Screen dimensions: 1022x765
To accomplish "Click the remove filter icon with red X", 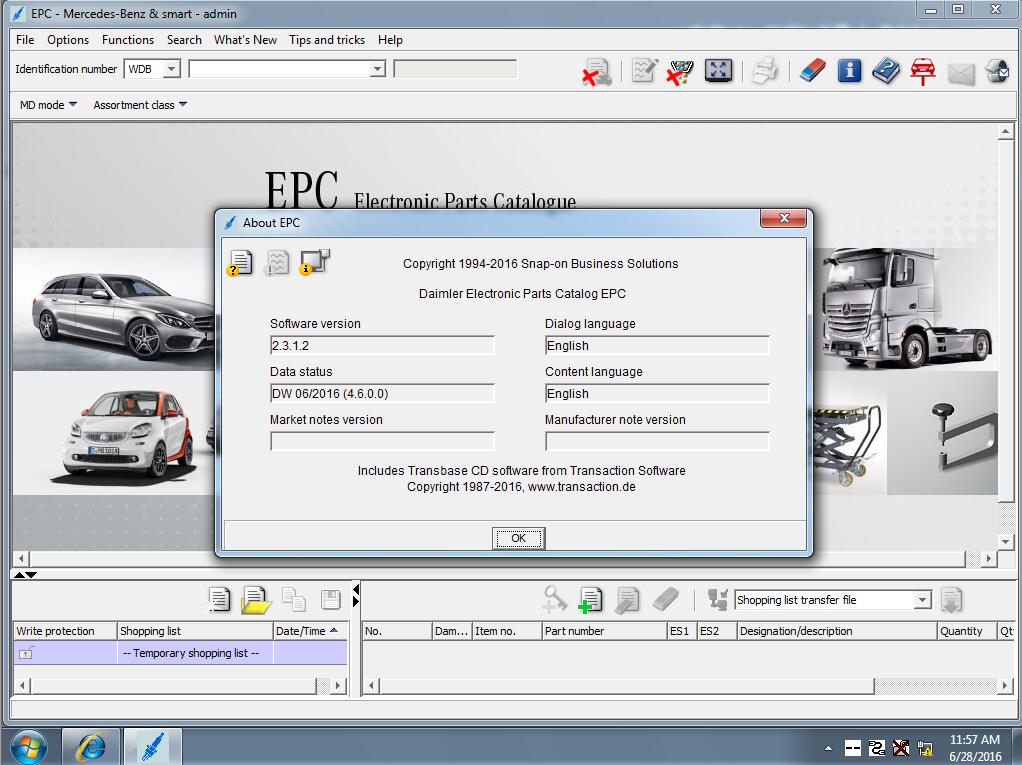I will pyautogui.click(x=680, y=72).
